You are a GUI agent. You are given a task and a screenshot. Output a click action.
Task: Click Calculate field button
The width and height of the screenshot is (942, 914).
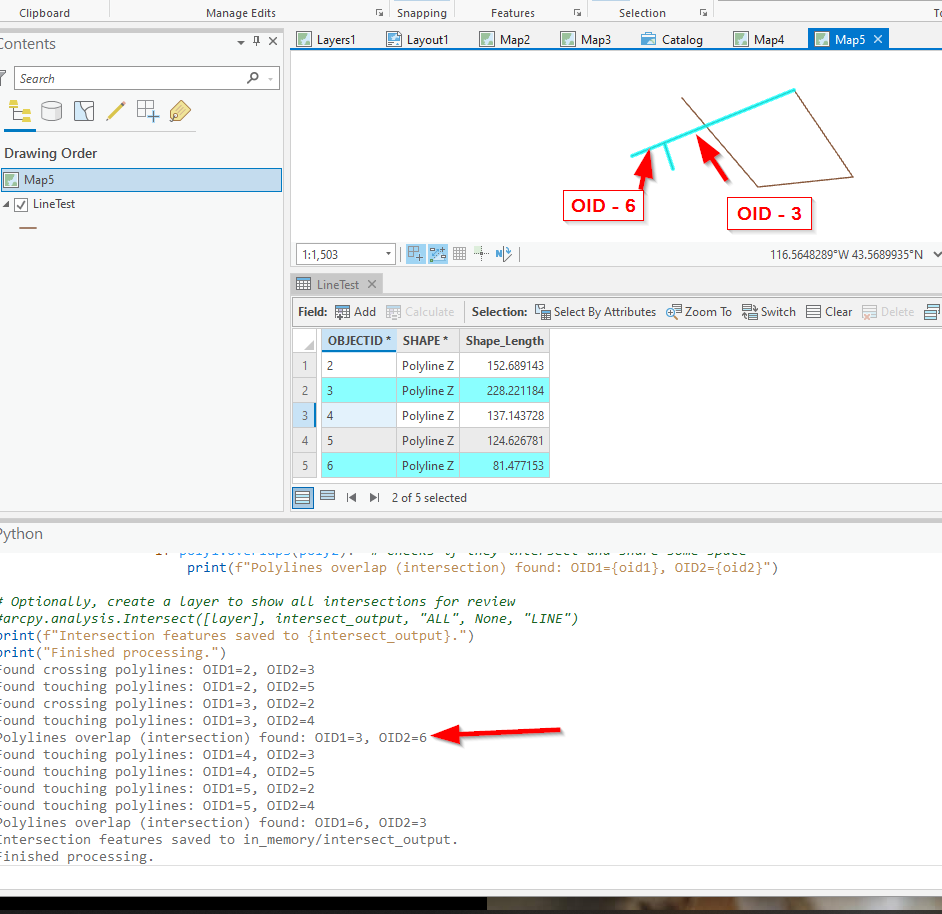(x=420, y=312)
